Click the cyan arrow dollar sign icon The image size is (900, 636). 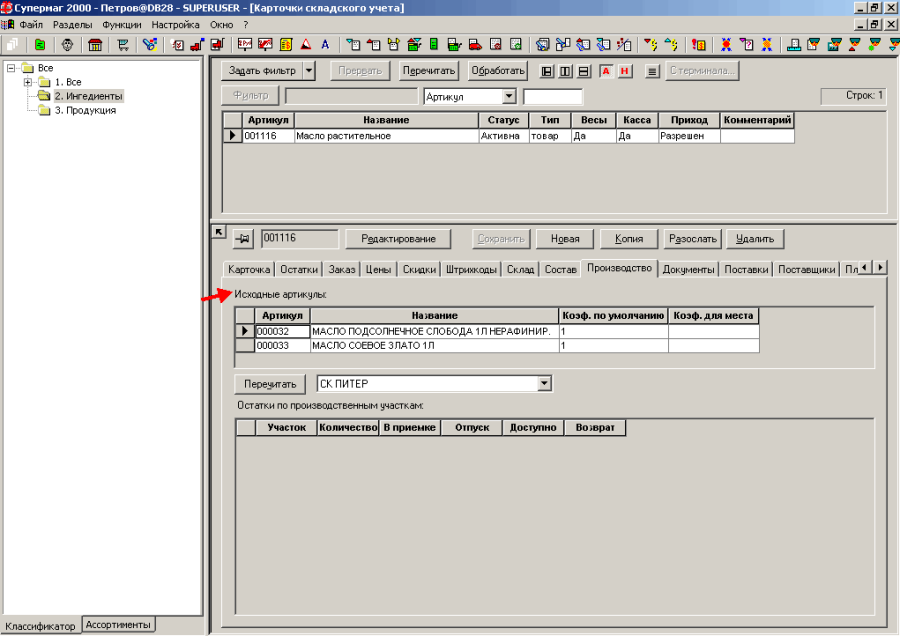(x=671, y=45)
